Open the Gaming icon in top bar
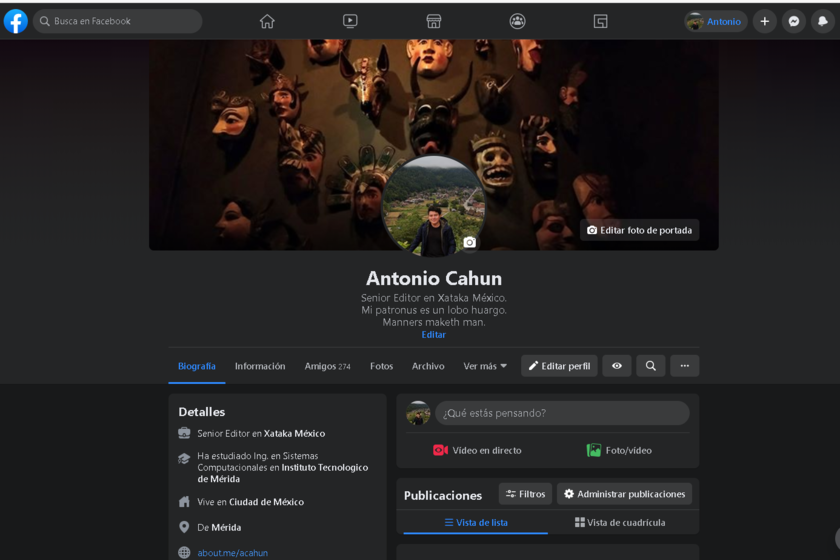The width and height of the screenshot is (840, 560). (600, 21)
